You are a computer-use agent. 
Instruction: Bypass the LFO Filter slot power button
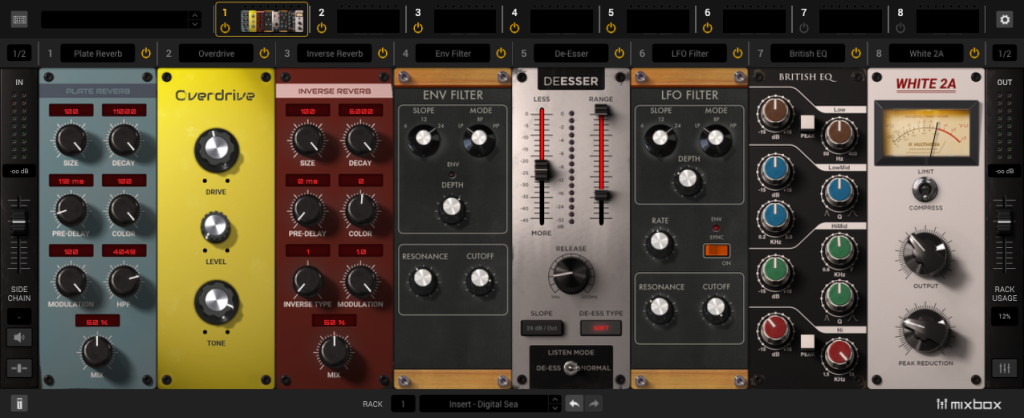point(737,53)
